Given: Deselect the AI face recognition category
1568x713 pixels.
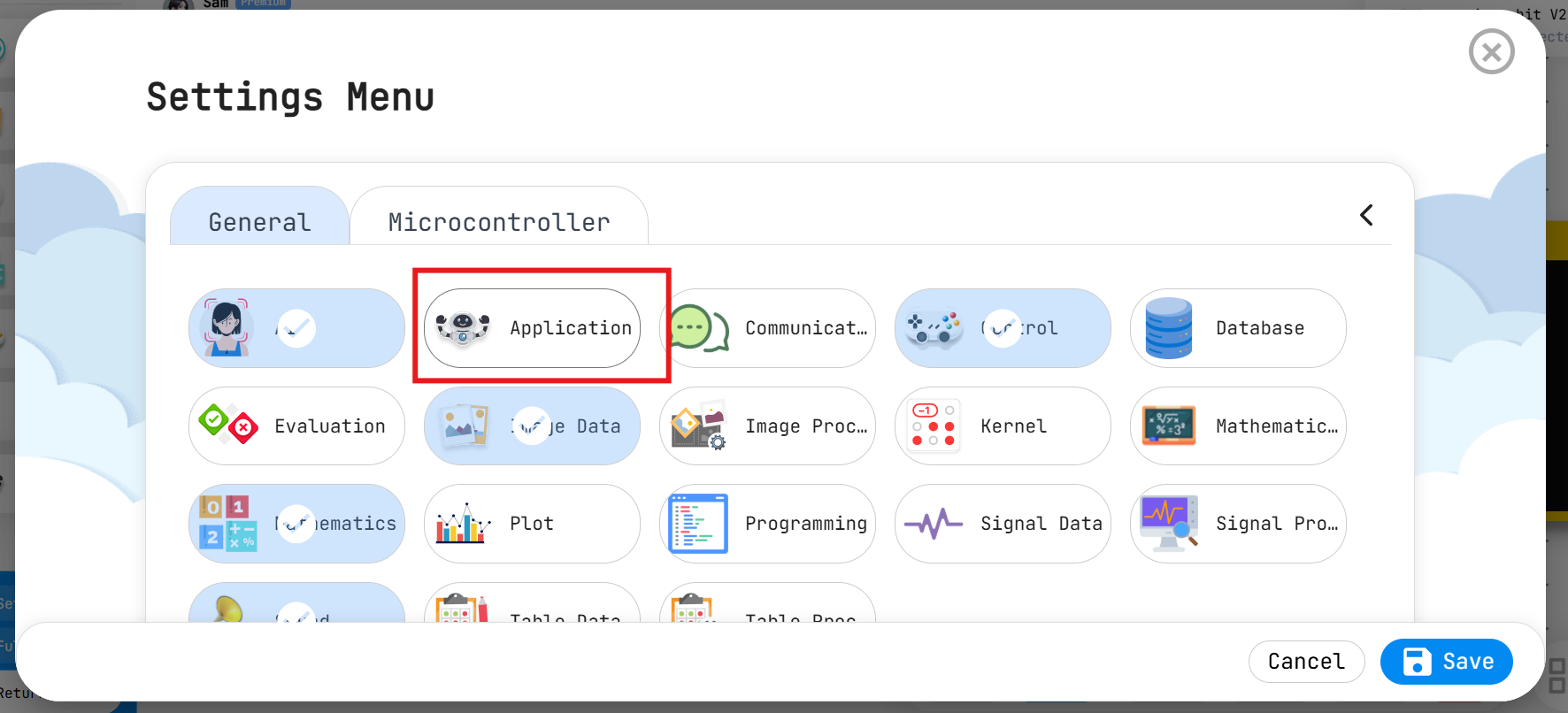Looking at the screenshot, I should pyautogui.click(x=296, y=328).
